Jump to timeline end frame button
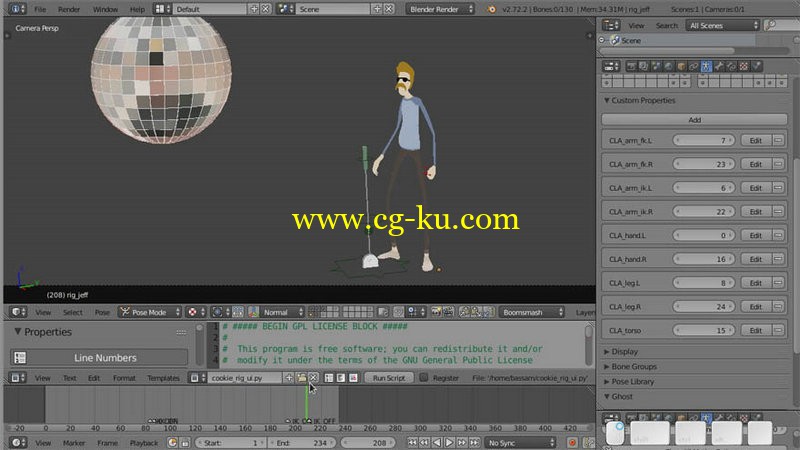800x450 pixels. pos(474,442)
